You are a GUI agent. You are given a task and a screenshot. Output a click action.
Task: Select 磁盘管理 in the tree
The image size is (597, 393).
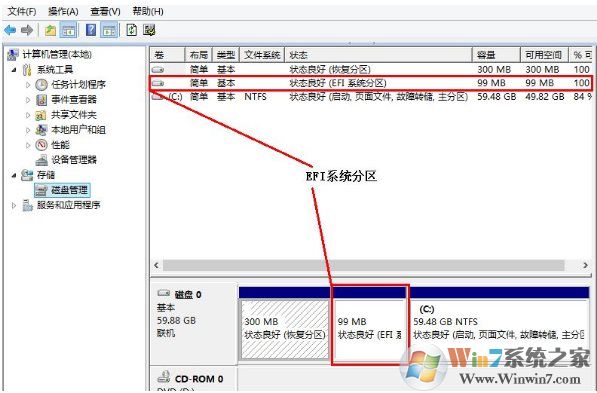[62, 190]
